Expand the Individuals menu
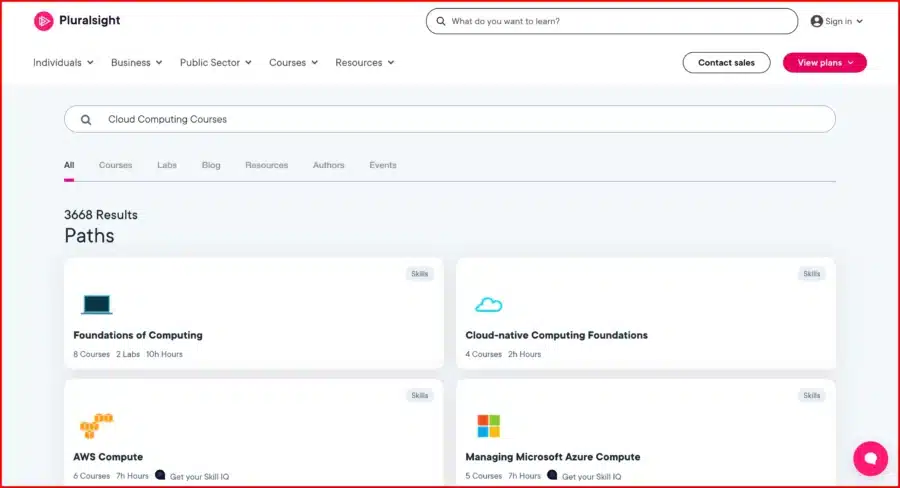Image resolution: width=900 pixels, height=488 pixels. click(63, 63)
